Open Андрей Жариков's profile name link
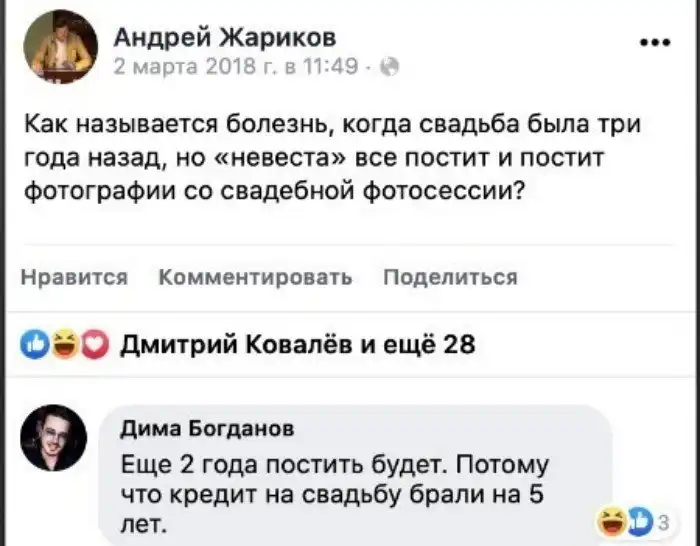The height and width of the screenshot is (546, 700). tap(225, 38)
